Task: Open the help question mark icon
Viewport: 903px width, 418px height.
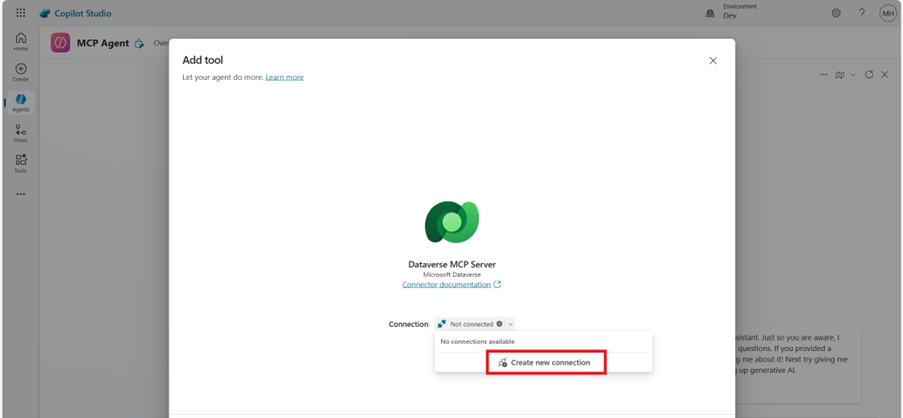Action: click(x=862, y=13)
